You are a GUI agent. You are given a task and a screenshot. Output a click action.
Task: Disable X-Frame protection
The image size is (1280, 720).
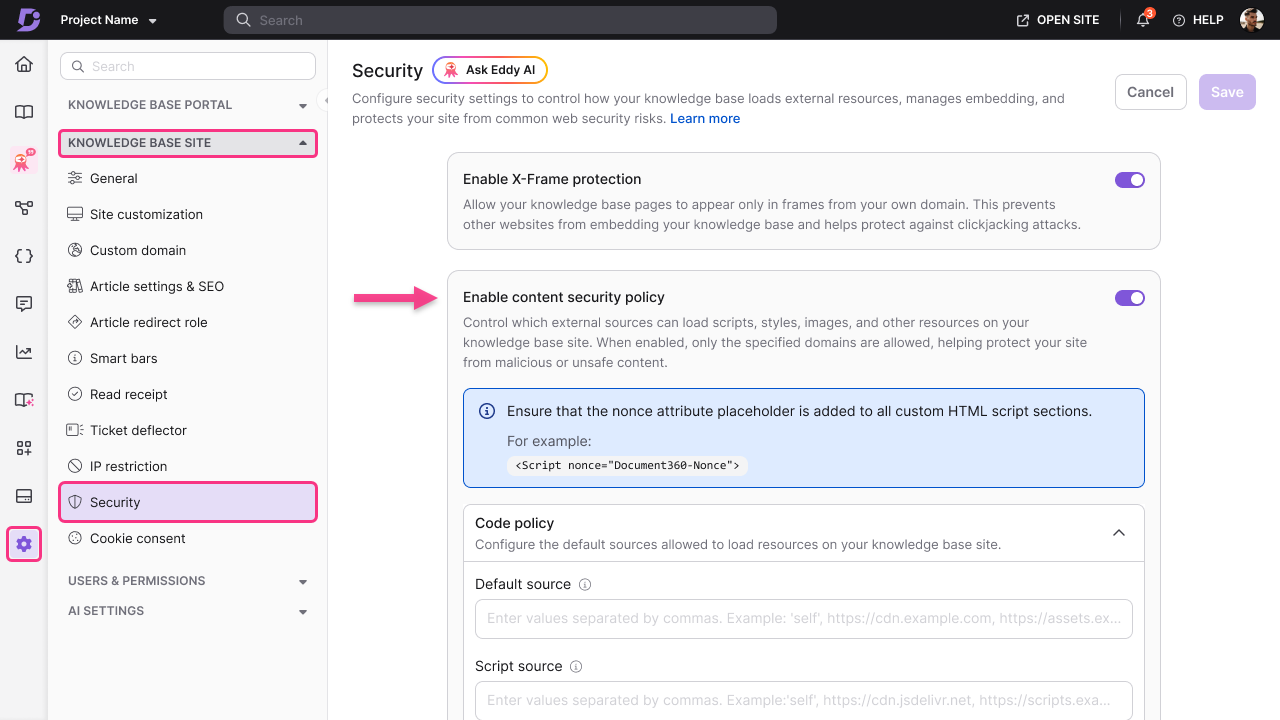pos(1129,180)
